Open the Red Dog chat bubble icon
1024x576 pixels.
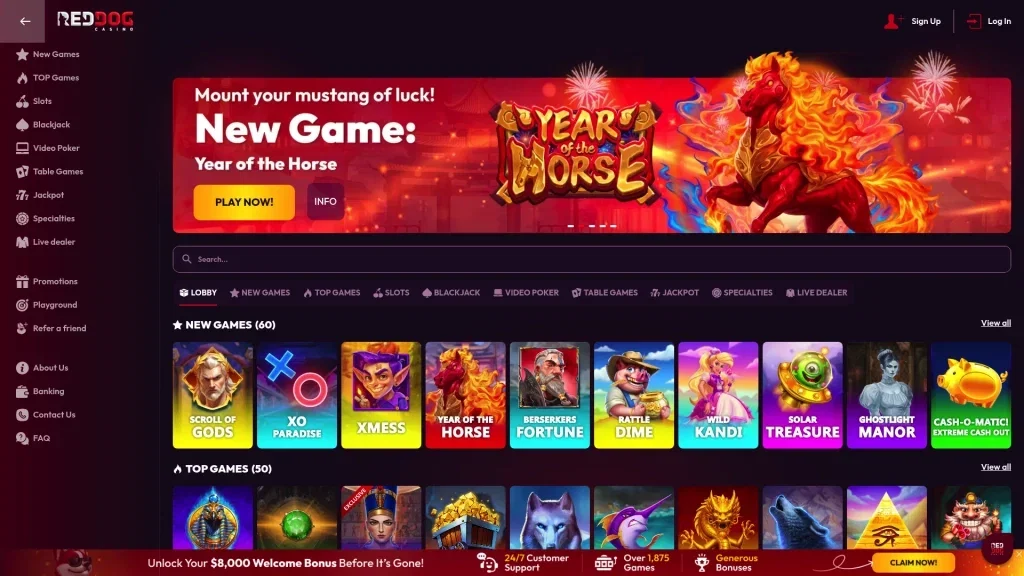[997, 548]
